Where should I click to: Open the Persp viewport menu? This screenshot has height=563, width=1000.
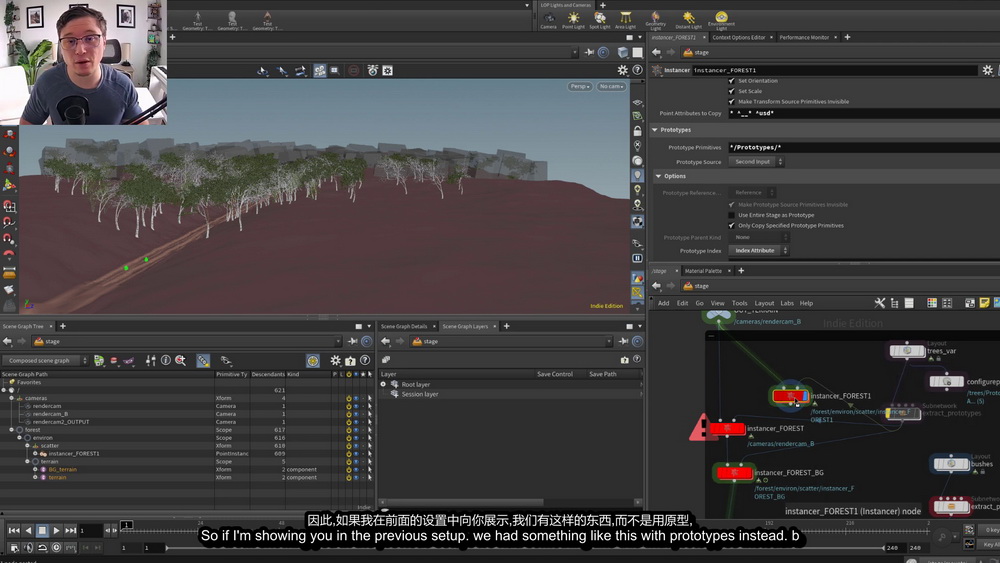[x=580, y=86]
